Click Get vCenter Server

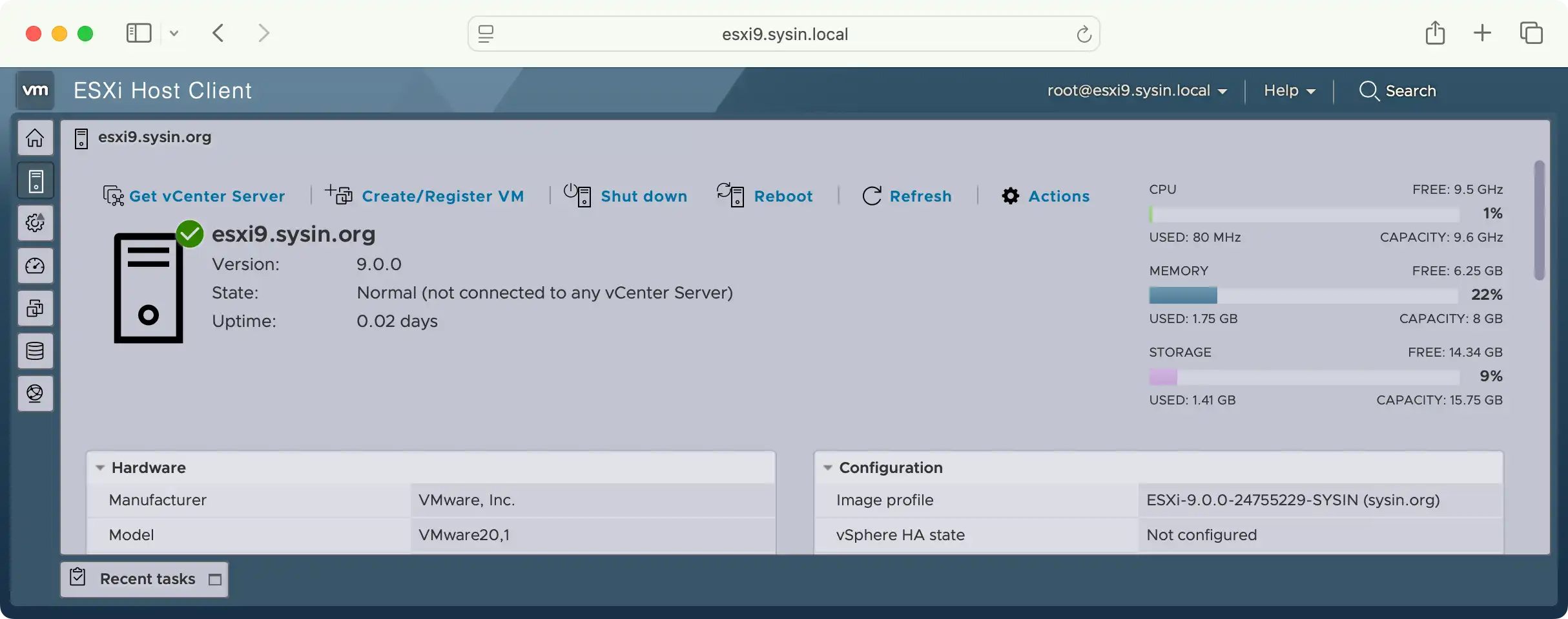[x=205, y=196]
